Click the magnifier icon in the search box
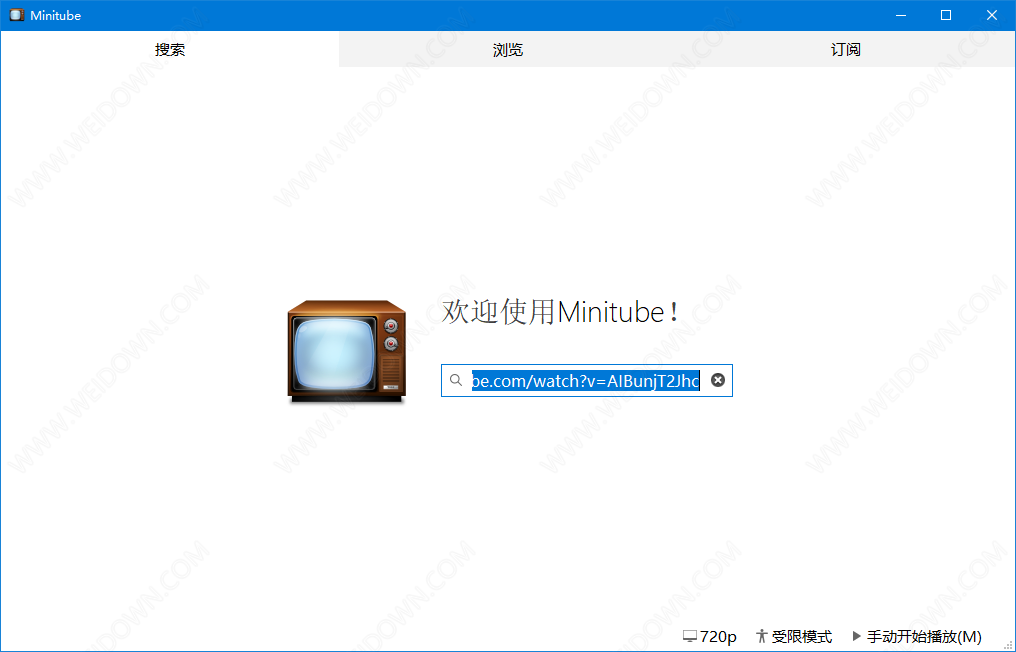The width and height of the screenshot is (1016, 652). point(456,380)
